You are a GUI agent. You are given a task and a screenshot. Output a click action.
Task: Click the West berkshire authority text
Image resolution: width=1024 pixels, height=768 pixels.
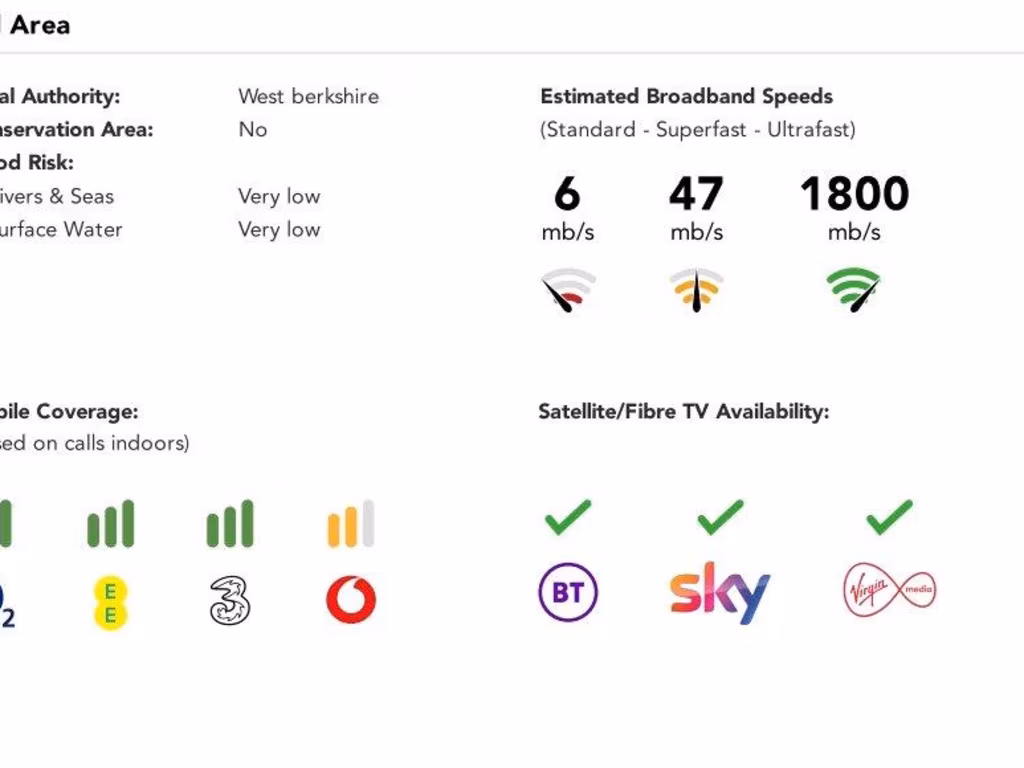(308, 97)
